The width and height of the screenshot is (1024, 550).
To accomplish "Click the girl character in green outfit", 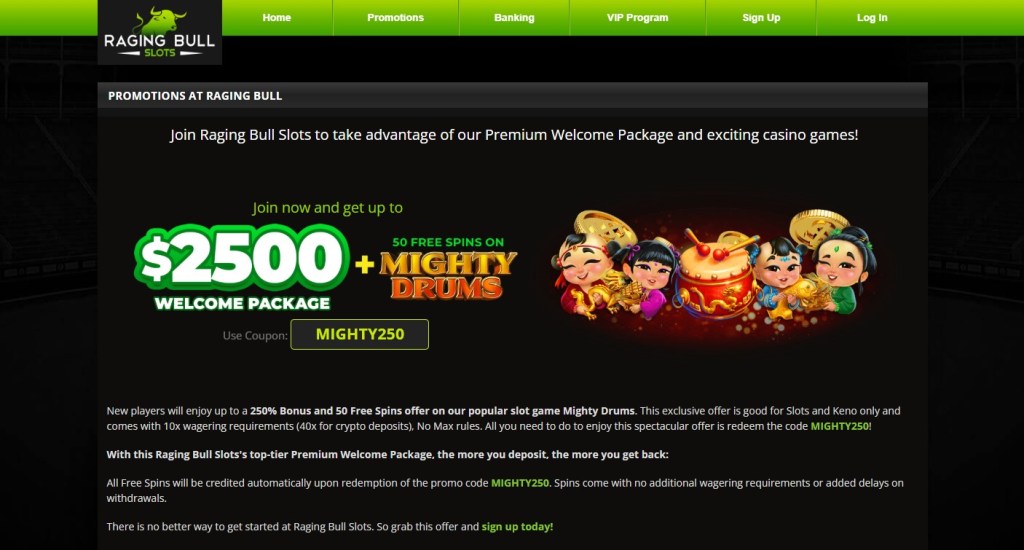I will point(846,271).
